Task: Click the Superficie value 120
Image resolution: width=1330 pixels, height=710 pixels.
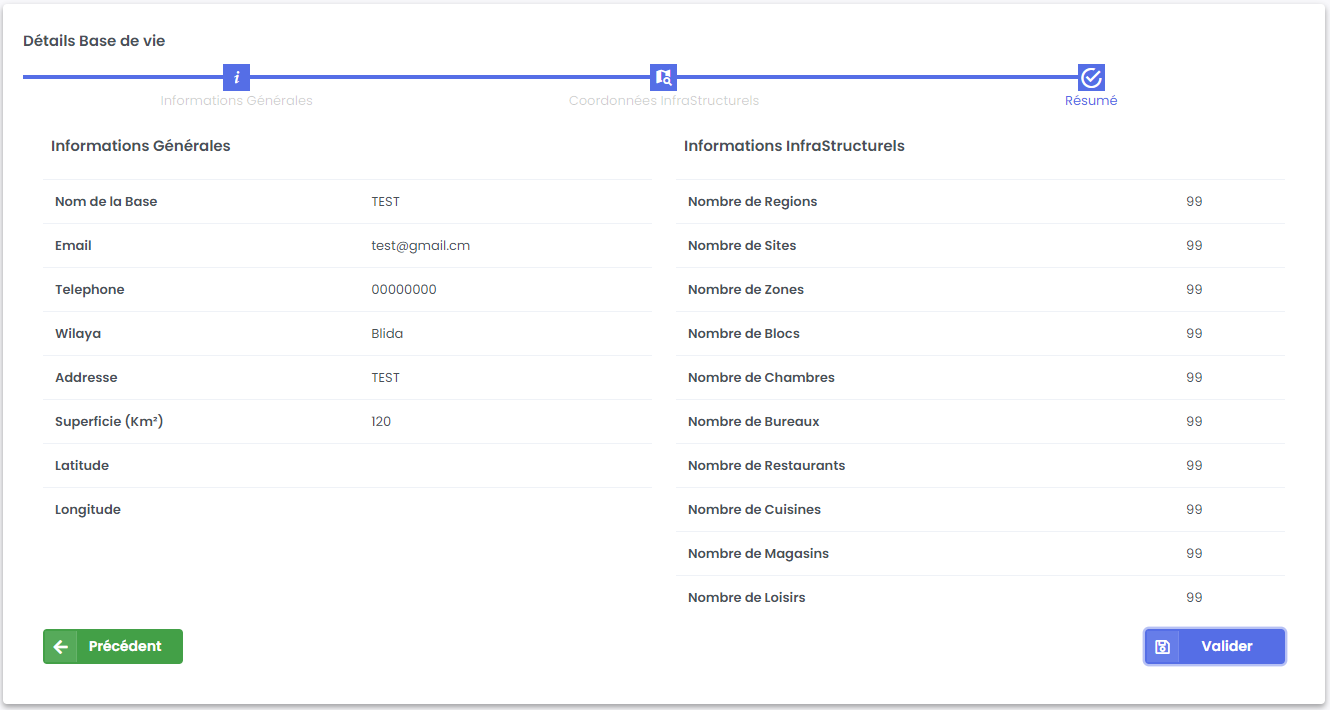Action: coord(381,422)
